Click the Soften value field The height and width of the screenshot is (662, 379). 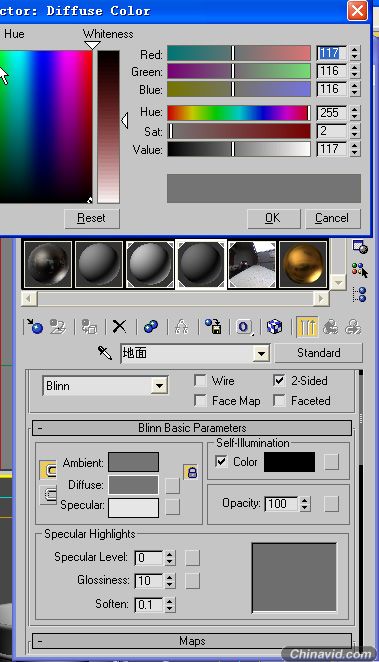[x=149, y=605]
